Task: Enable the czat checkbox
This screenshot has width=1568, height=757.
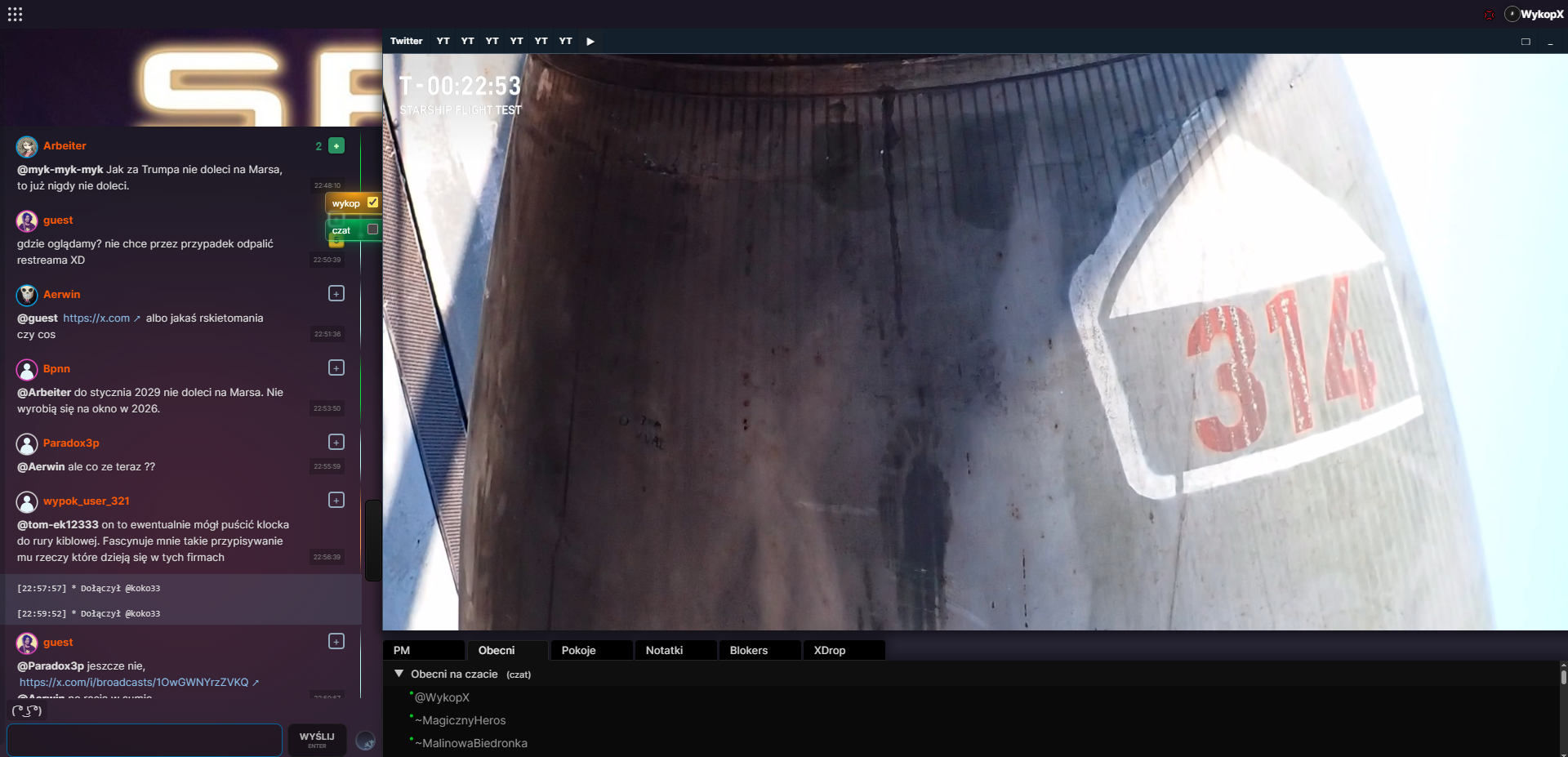Action: tap(372, 229)
